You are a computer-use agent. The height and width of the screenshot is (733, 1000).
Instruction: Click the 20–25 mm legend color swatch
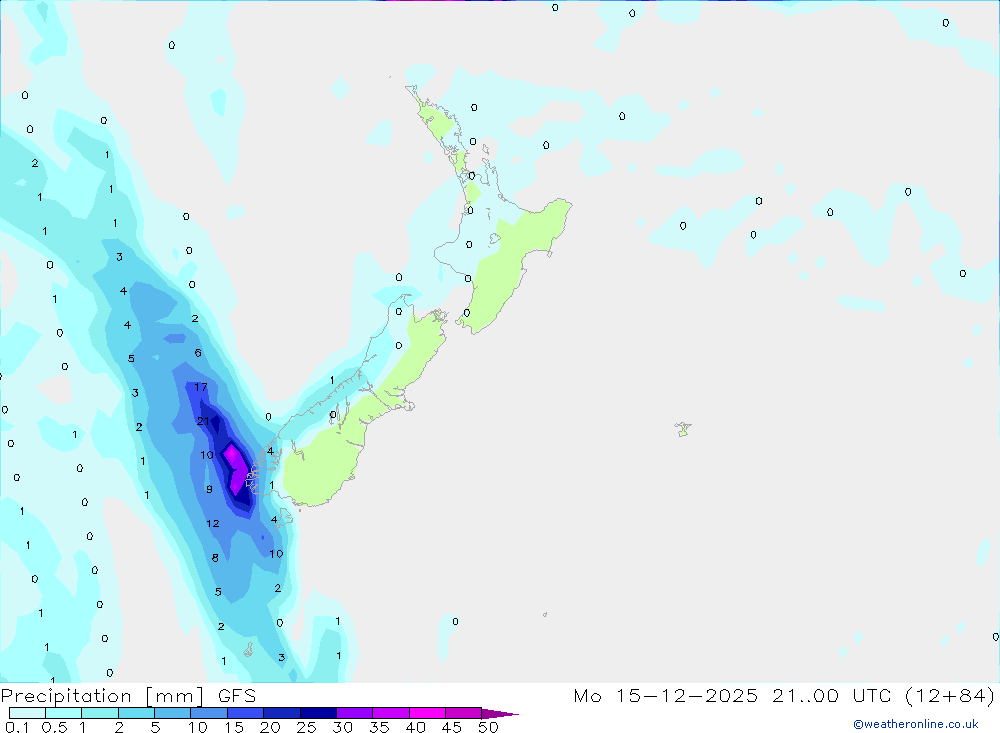(x=282, y=713)
